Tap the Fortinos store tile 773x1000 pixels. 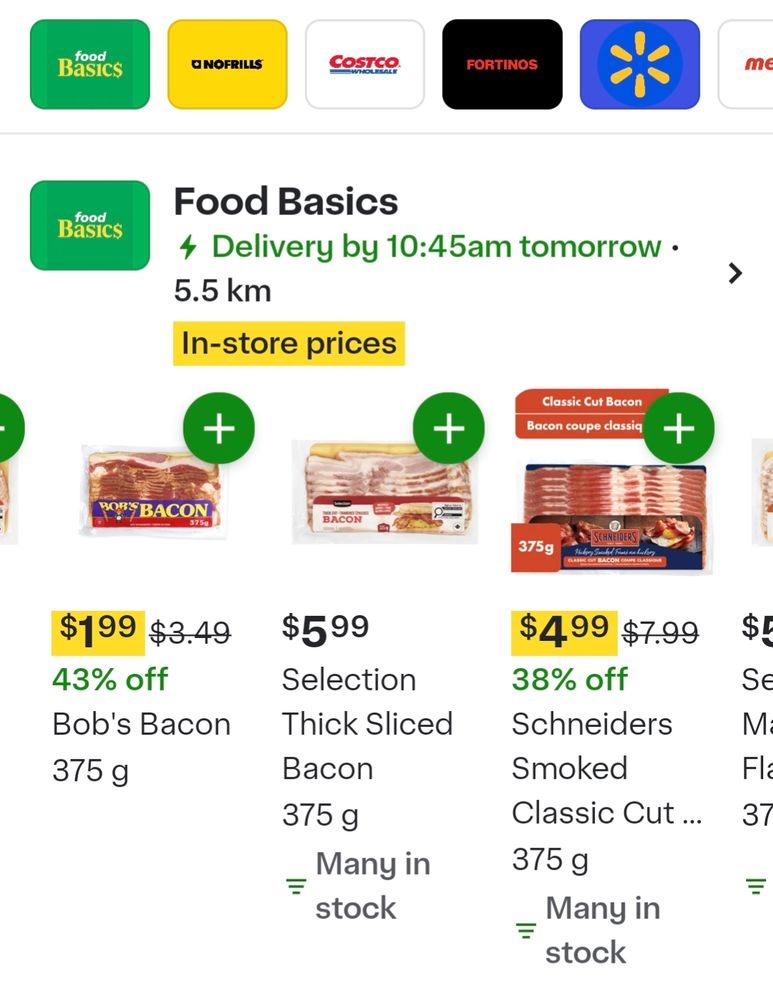502,64
